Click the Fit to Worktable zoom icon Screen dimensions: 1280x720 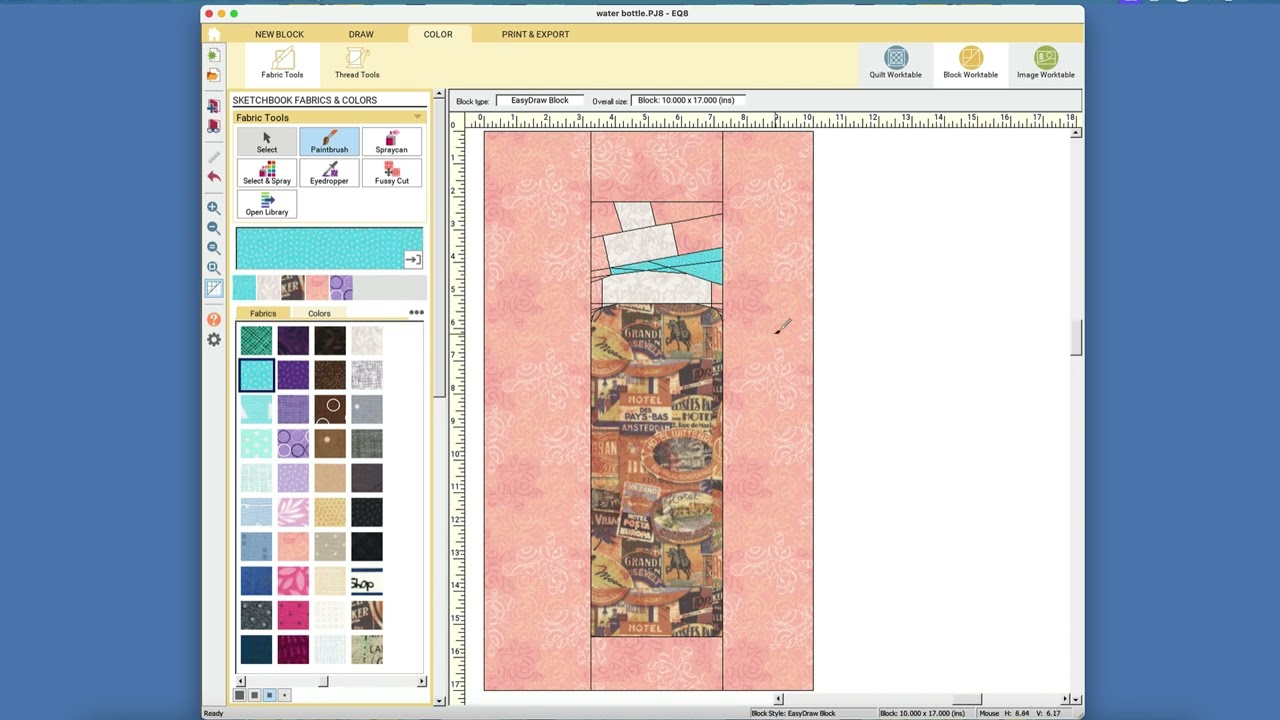(213, 268)
